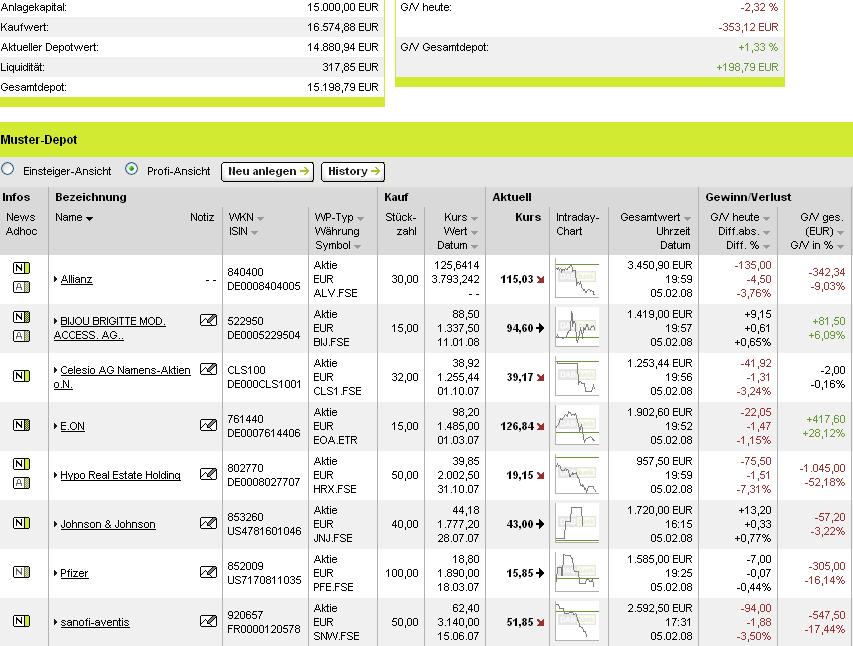Sort by WP-Typ column arrow
Screen dimensions: 853x646
pyautogui.click(x=360, y=218)
